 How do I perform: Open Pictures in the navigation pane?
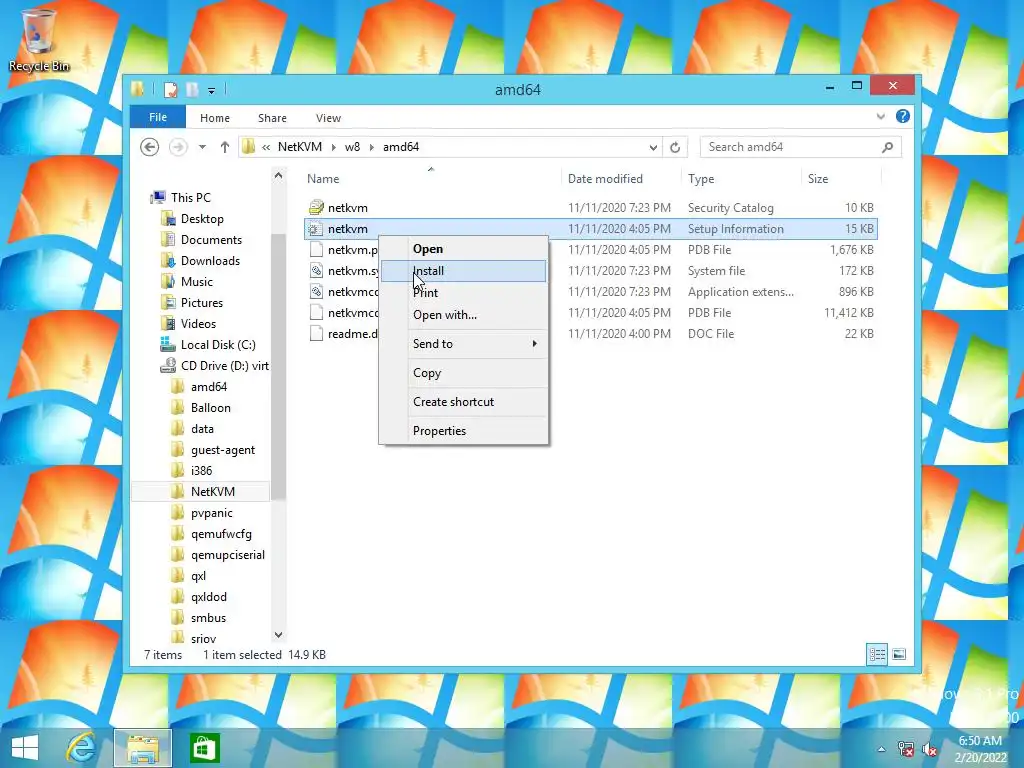pyautogui.click(x=202, y=302)
